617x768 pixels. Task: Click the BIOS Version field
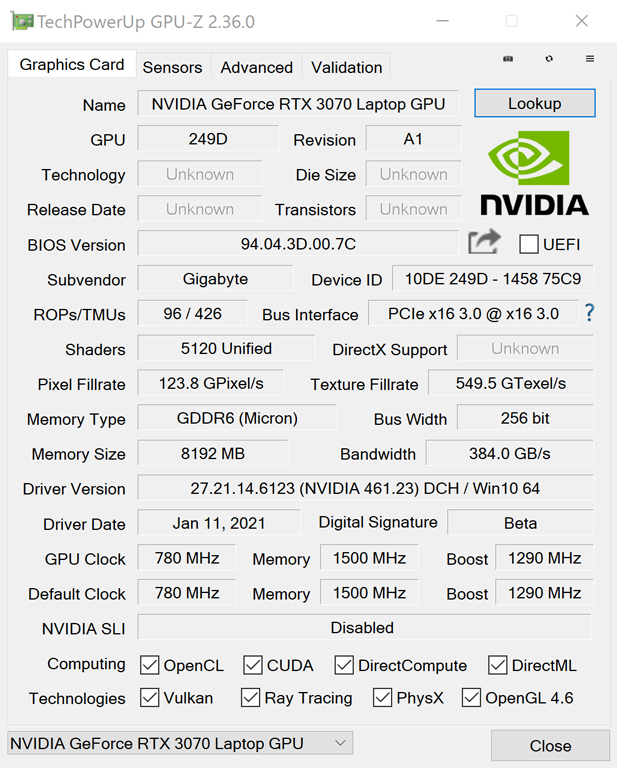[x=298, y=244]
